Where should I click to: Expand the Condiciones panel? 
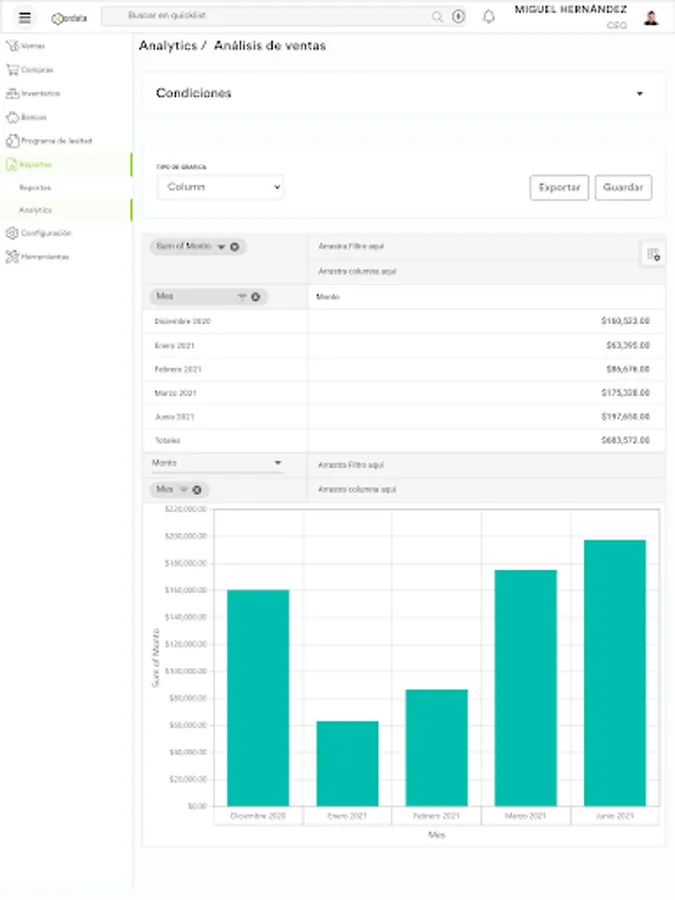pyautogui.click(x=639, y=94)
